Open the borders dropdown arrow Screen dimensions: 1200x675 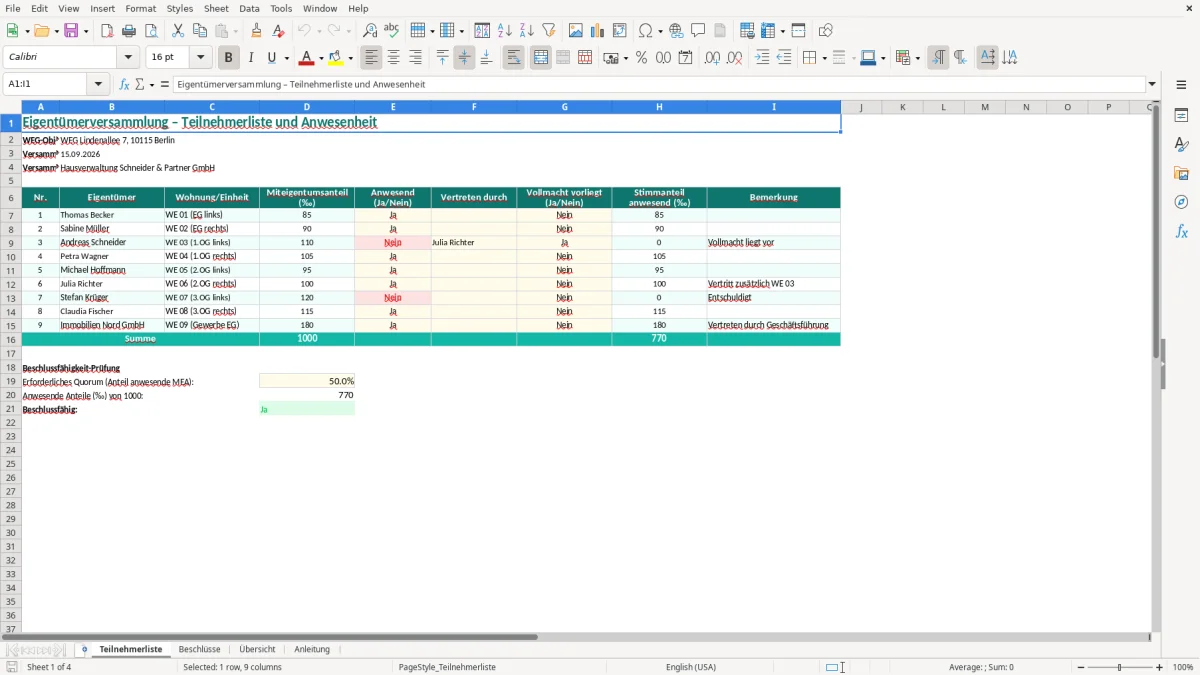823,58
